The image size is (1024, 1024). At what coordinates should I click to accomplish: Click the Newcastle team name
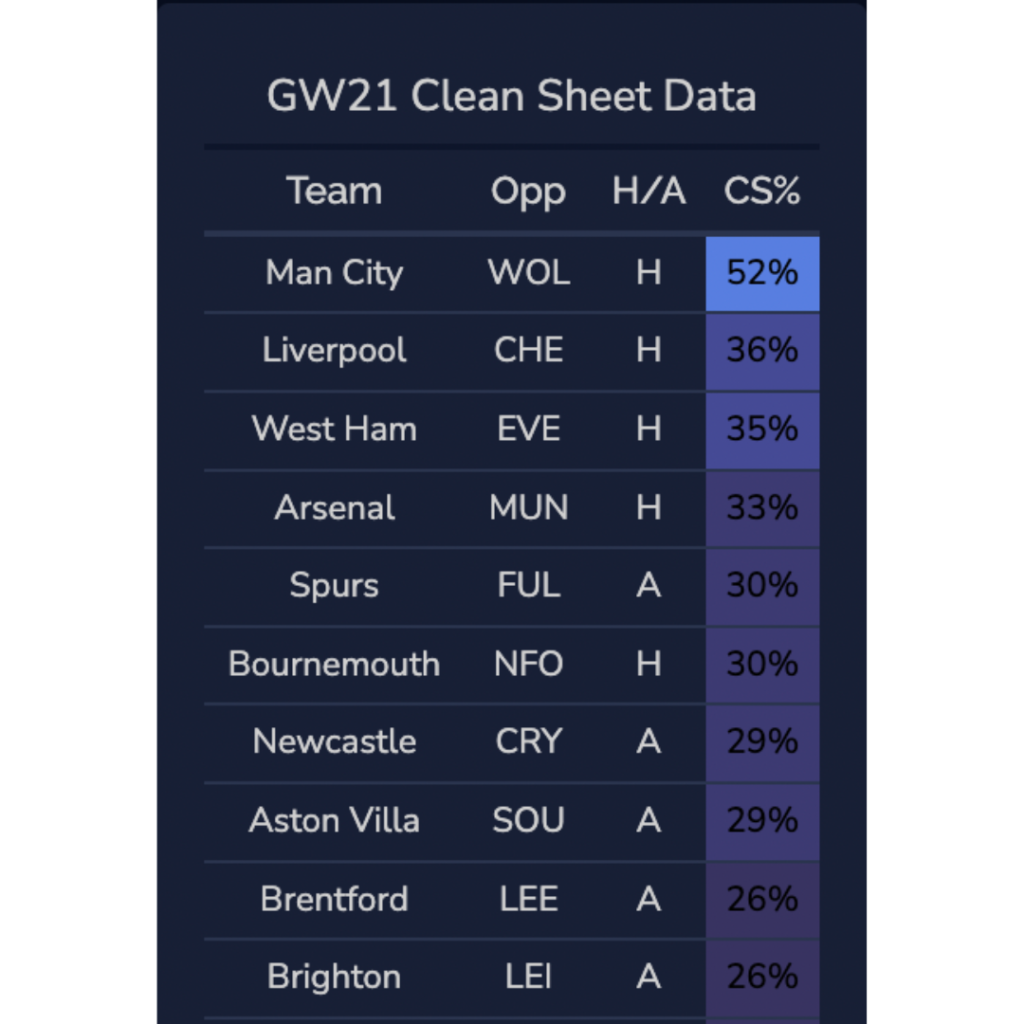tap(334, 742)
